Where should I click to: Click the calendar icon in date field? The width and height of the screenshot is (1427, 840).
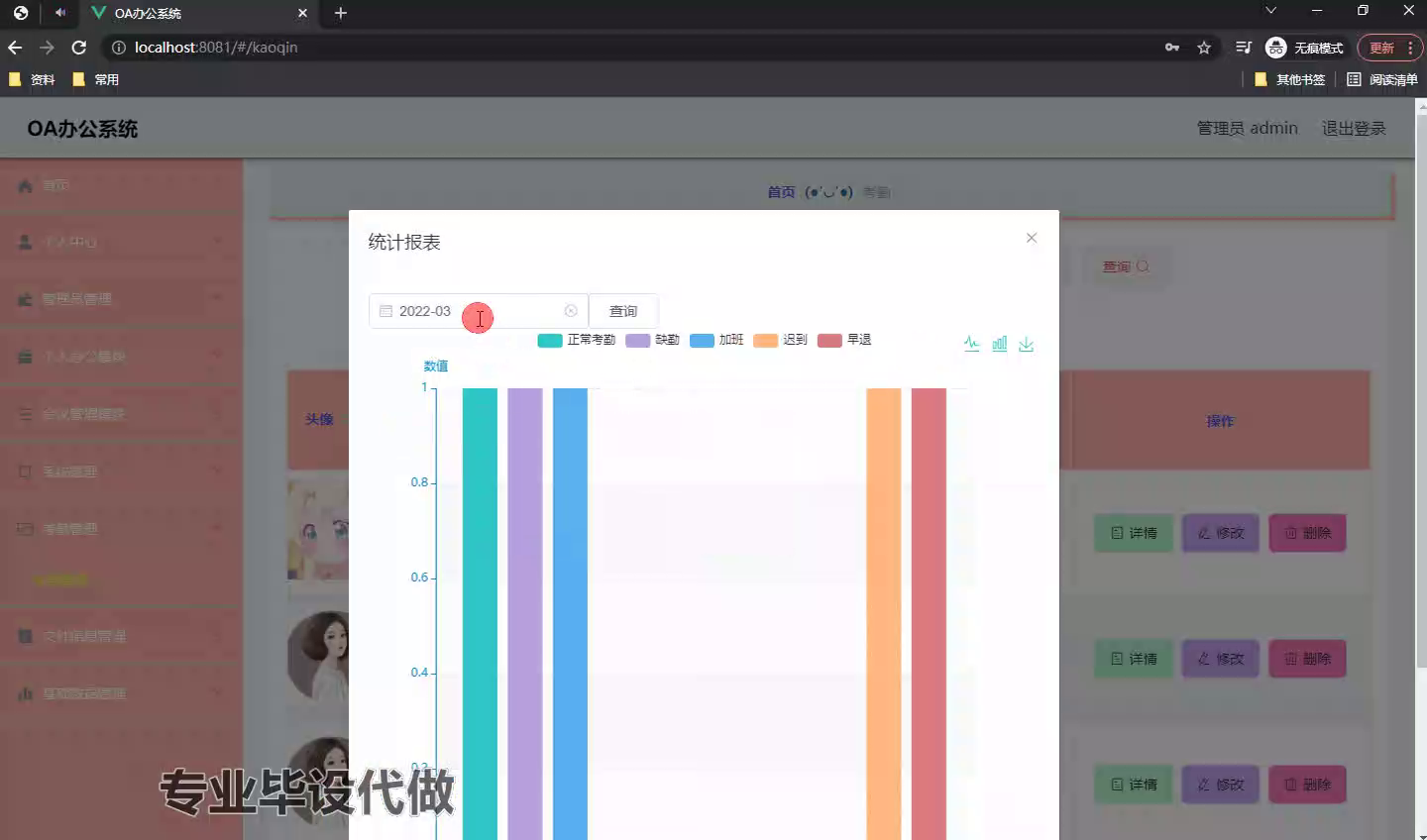(x=386, y=311)
